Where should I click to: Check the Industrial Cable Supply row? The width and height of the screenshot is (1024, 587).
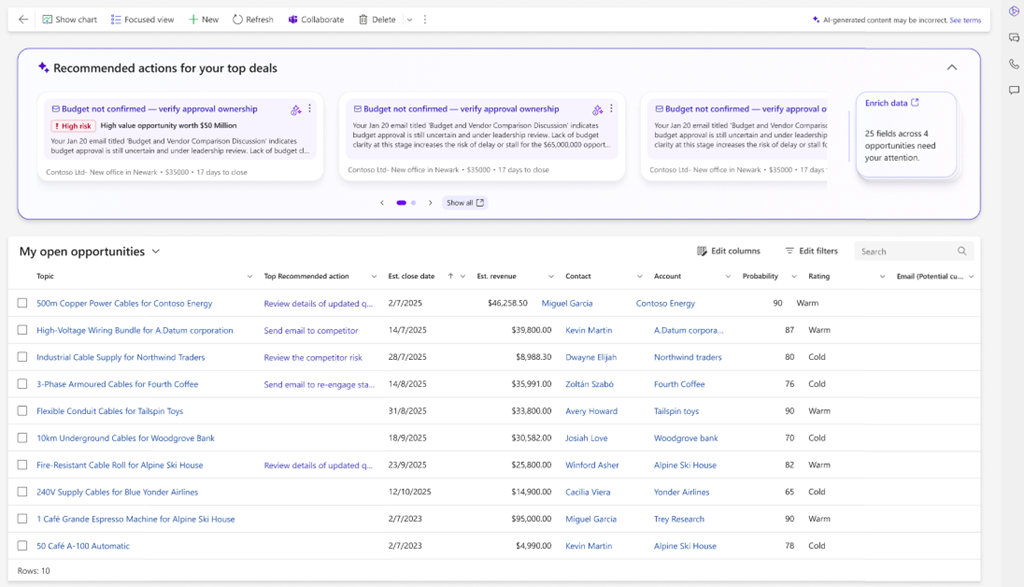tap(22, 357)
